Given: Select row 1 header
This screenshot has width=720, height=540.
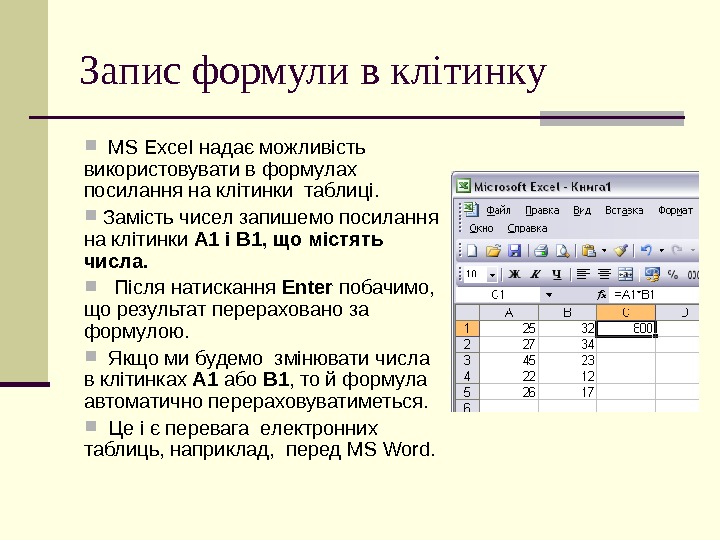Looking at the screenshot, I should 467,328.
